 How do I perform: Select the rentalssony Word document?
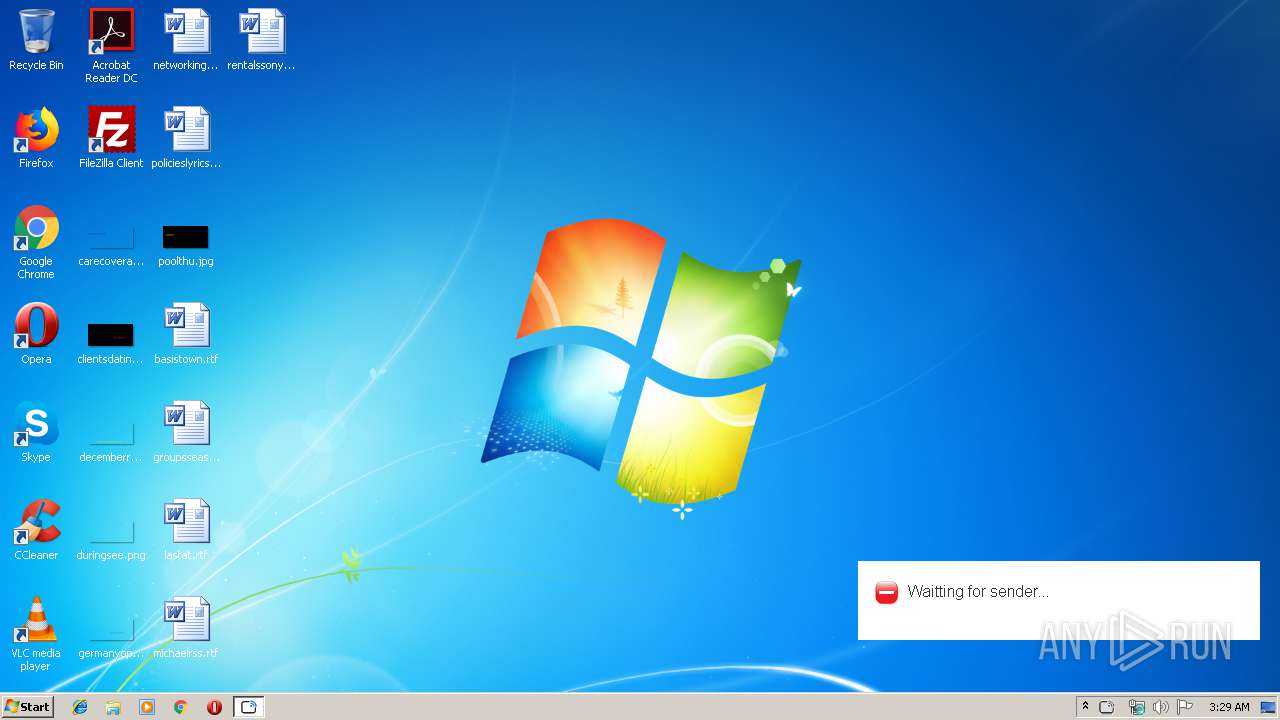(x=261, y=40)
